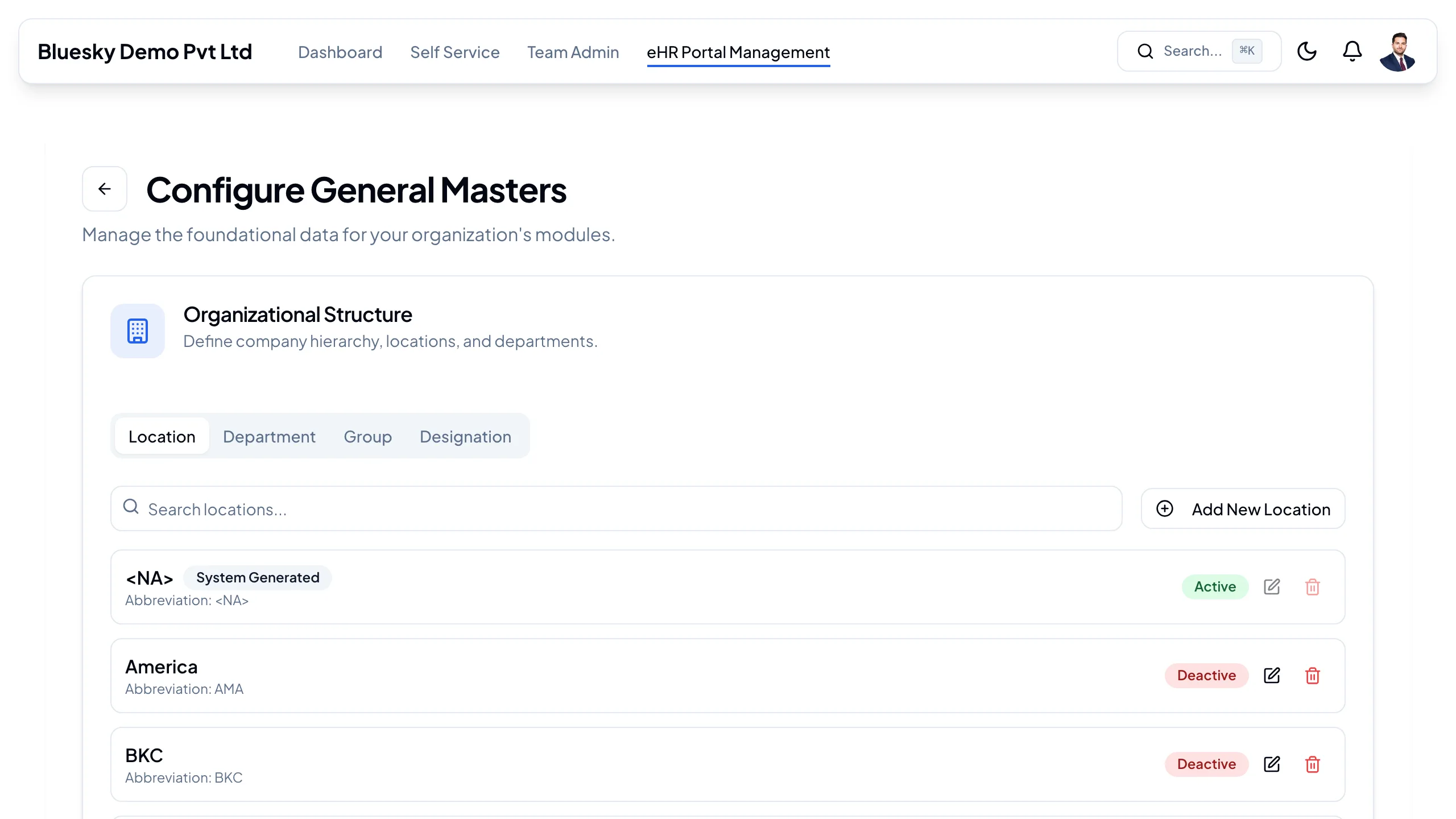Viewport: 1456px width, 819px height.
Task: Open notifications bell
Action: pos(1352,51)
